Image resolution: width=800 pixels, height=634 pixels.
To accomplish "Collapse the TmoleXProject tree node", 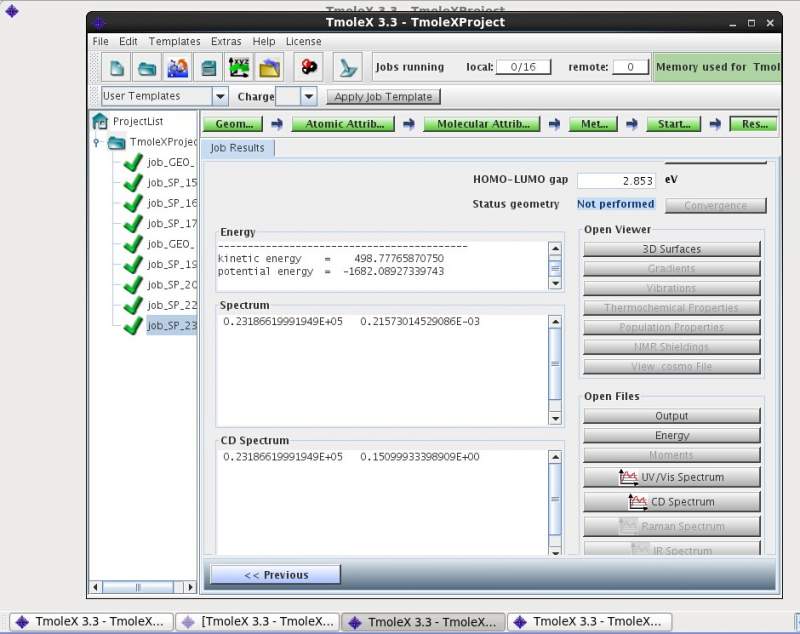I will (96, 142).
